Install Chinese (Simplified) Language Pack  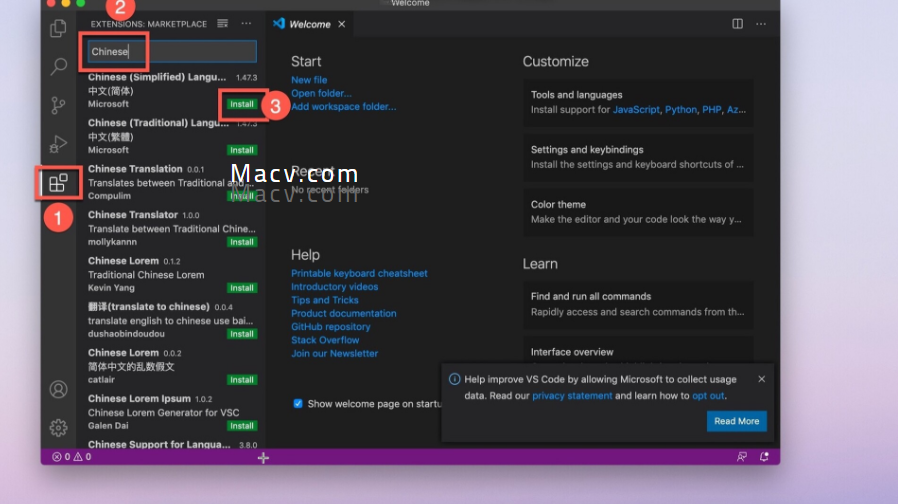click(242, 104)
